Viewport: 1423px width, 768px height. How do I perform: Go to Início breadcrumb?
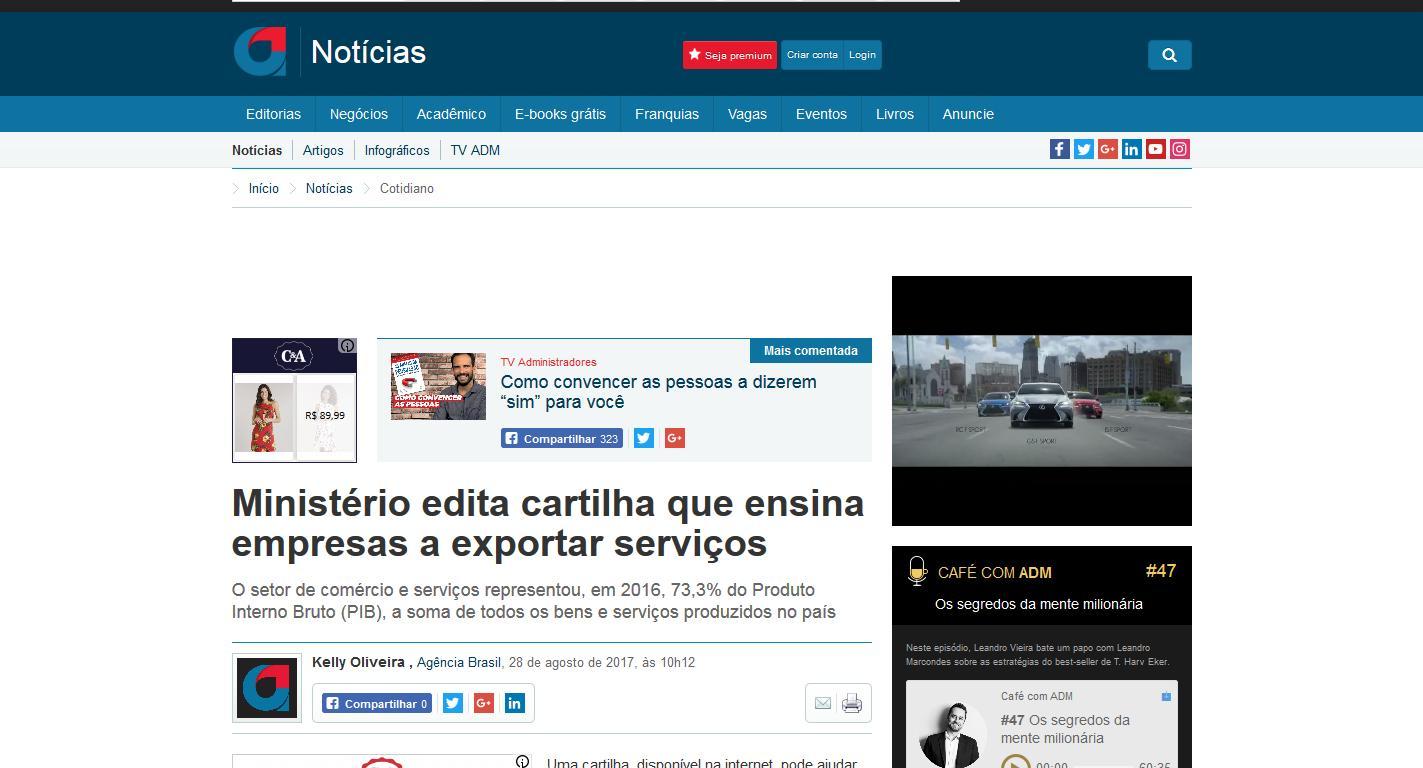[x=264, y=188]
